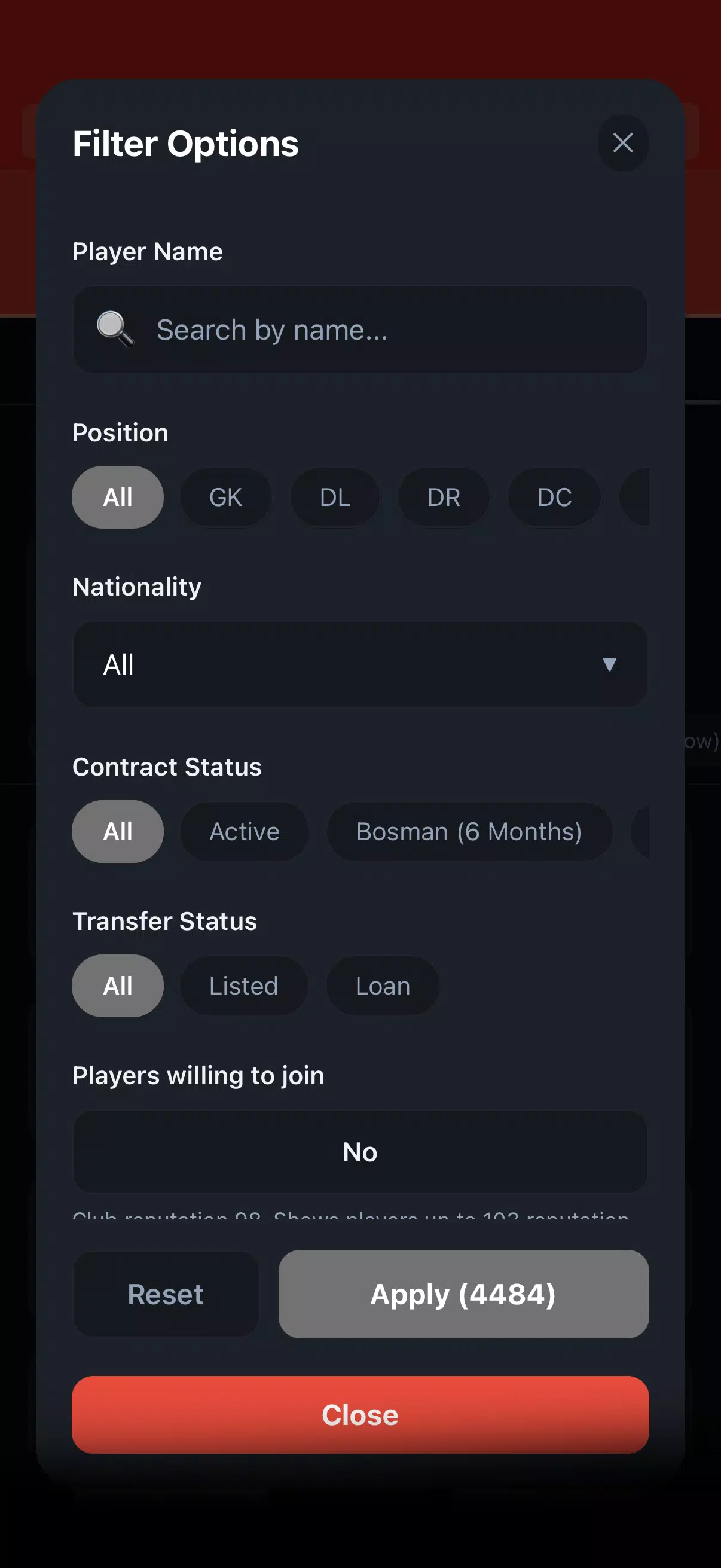
Task: Close the Filter Options dialog with X icon
Action: (622, 143)
